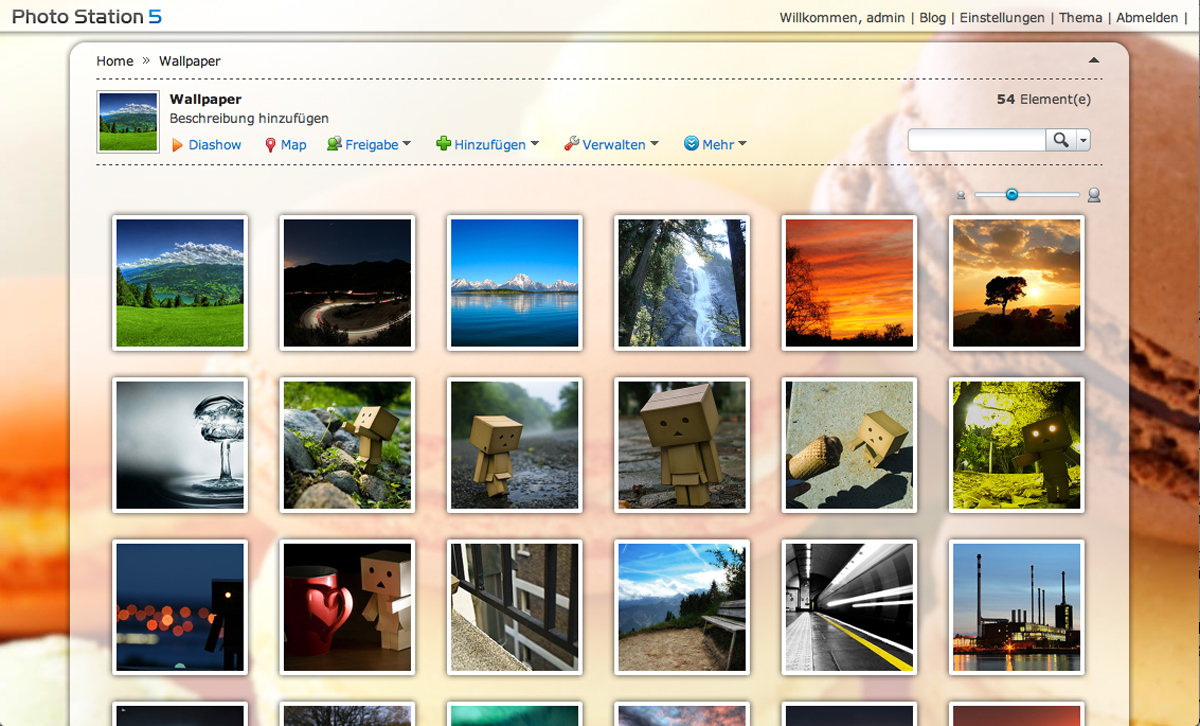The width and height of the screenshot is (1200, 726).
Task: Open the blue mountain lake photo
Action: pos(514,283)
